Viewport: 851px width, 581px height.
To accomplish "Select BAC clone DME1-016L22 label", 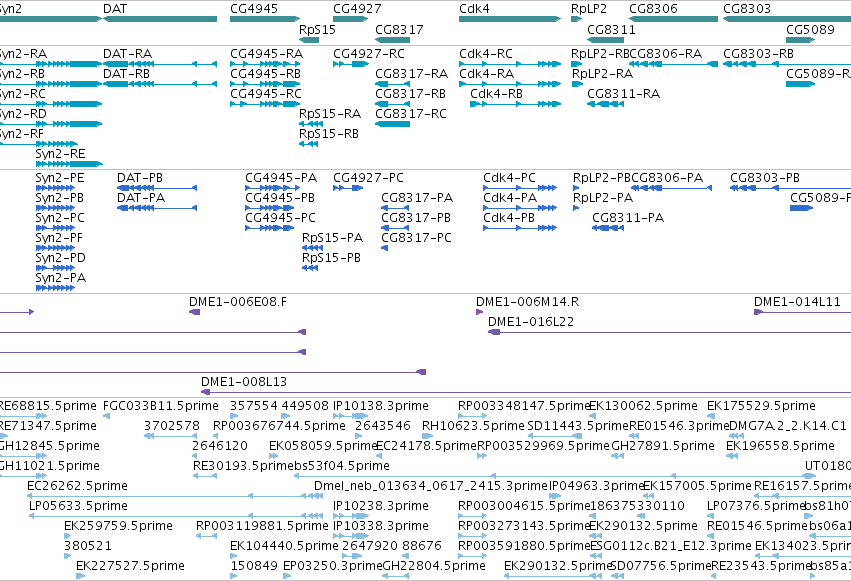I will [x=531, y=322].
